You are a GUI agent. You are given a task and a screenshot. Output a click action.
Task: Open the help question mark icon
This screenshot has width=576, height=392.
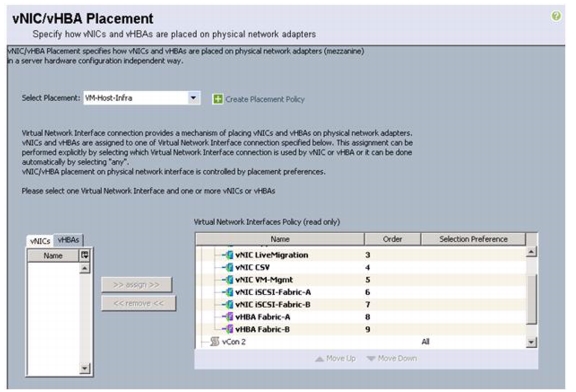pyautogui.click(x=556, y=16)
